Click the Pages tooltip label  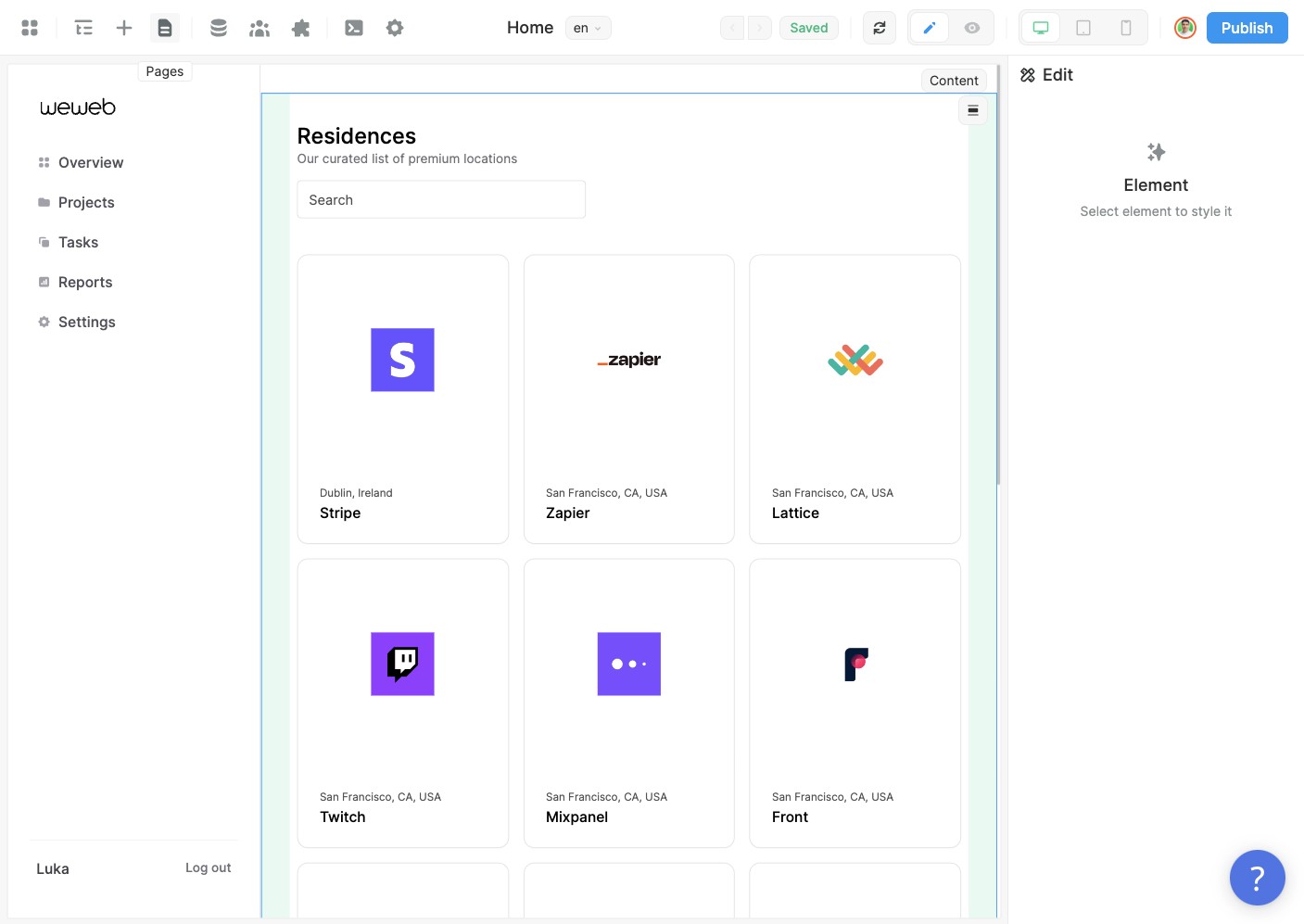coord(165,71)
